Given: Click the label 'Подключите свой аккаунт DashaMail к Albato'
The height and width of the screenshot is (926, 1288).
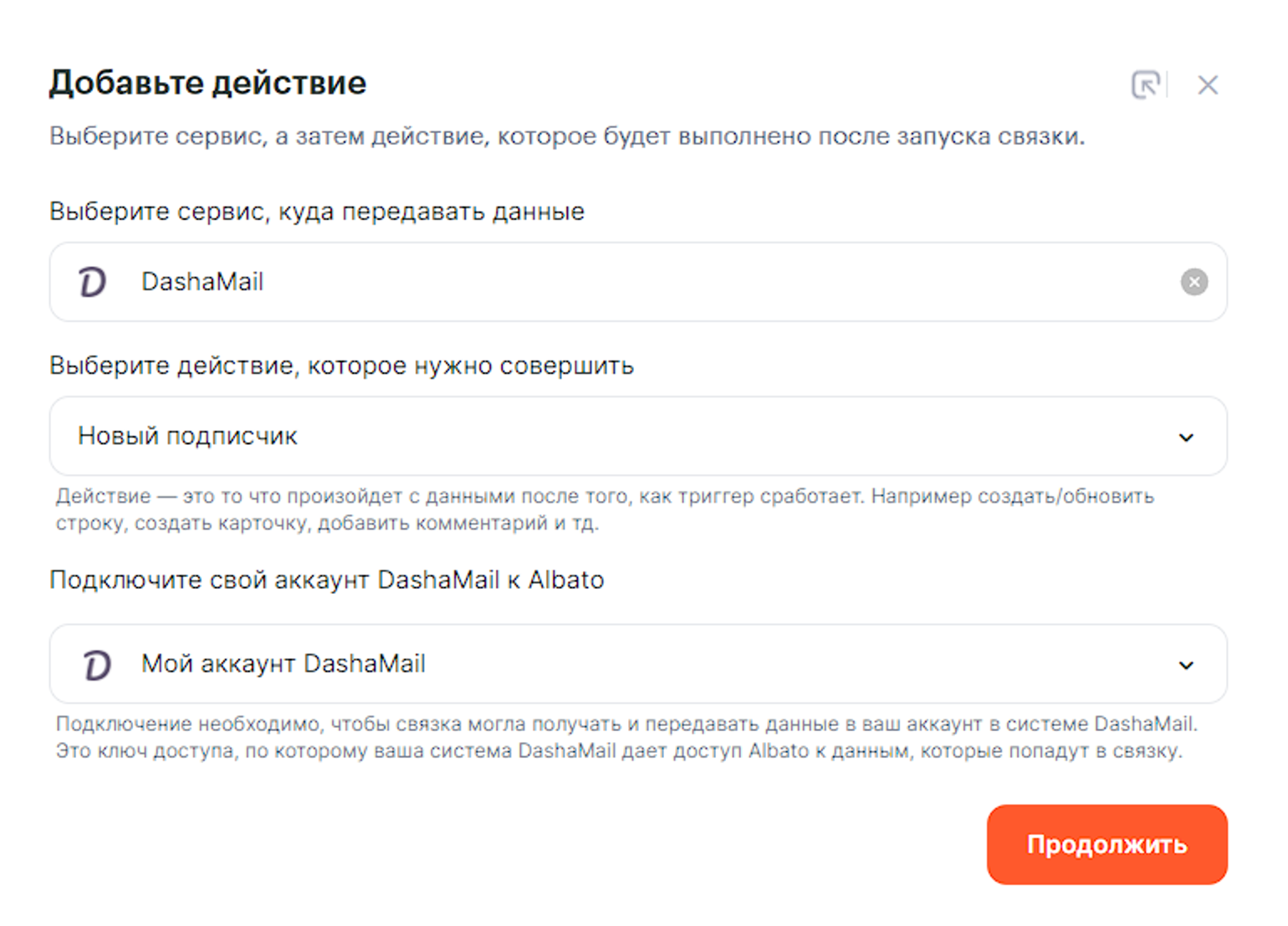Looking at the screenshot, I should pos(326,580).
